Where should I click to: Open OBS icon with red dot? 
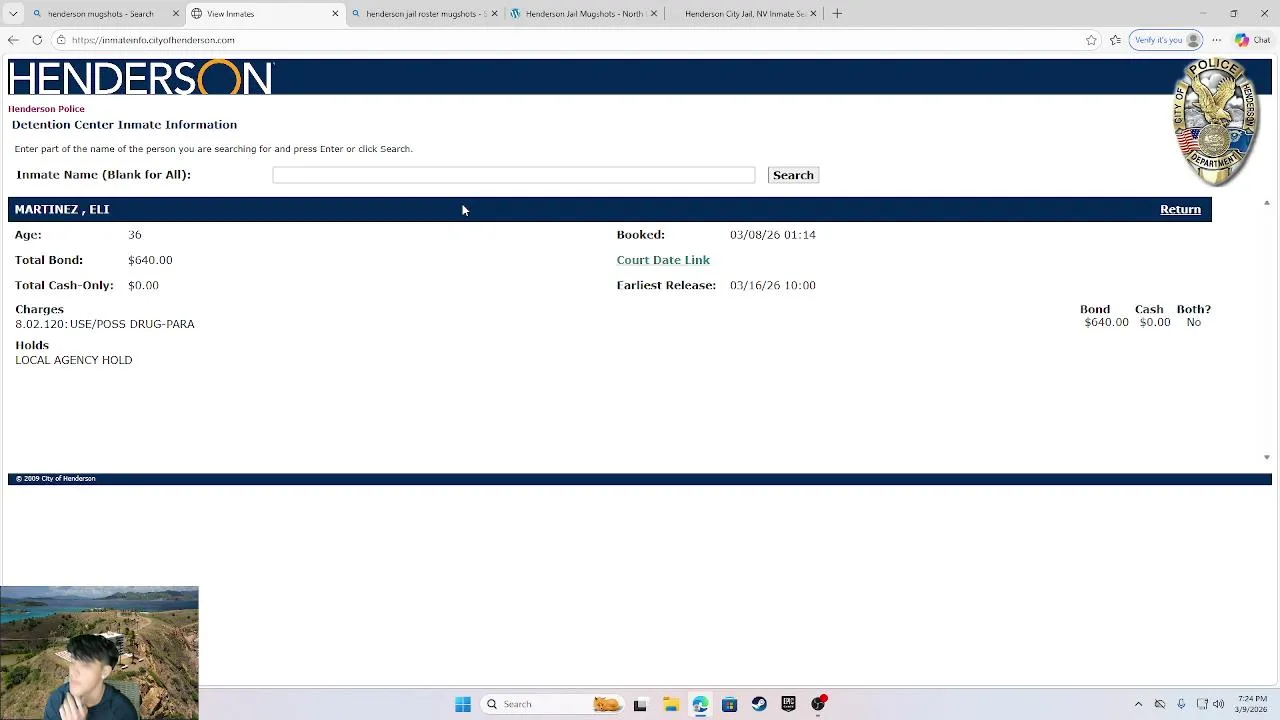coord(818,704)
